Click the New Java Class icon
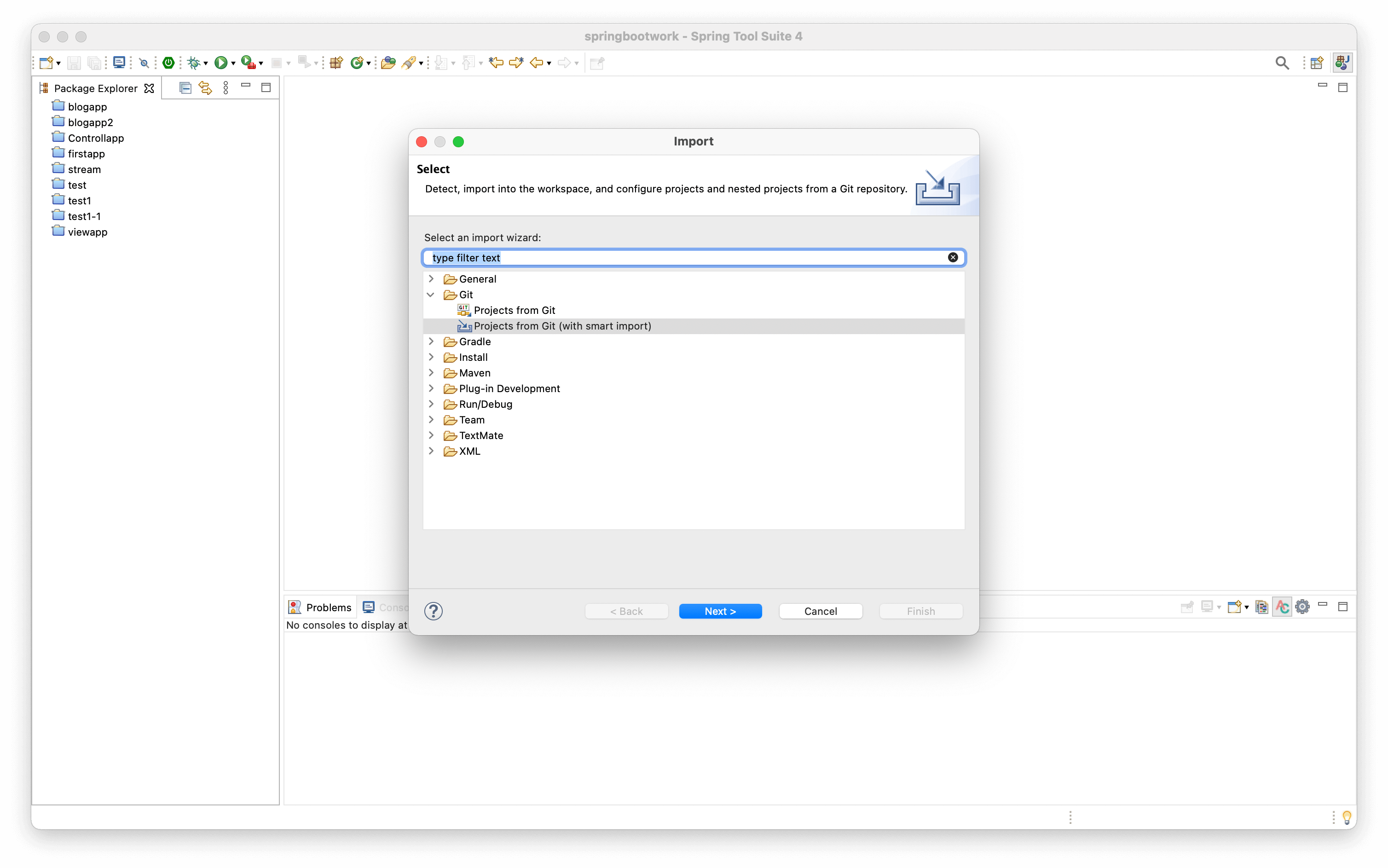Image resolution: width=1388 pixels, height=868 pixels. tap(357, 63)
